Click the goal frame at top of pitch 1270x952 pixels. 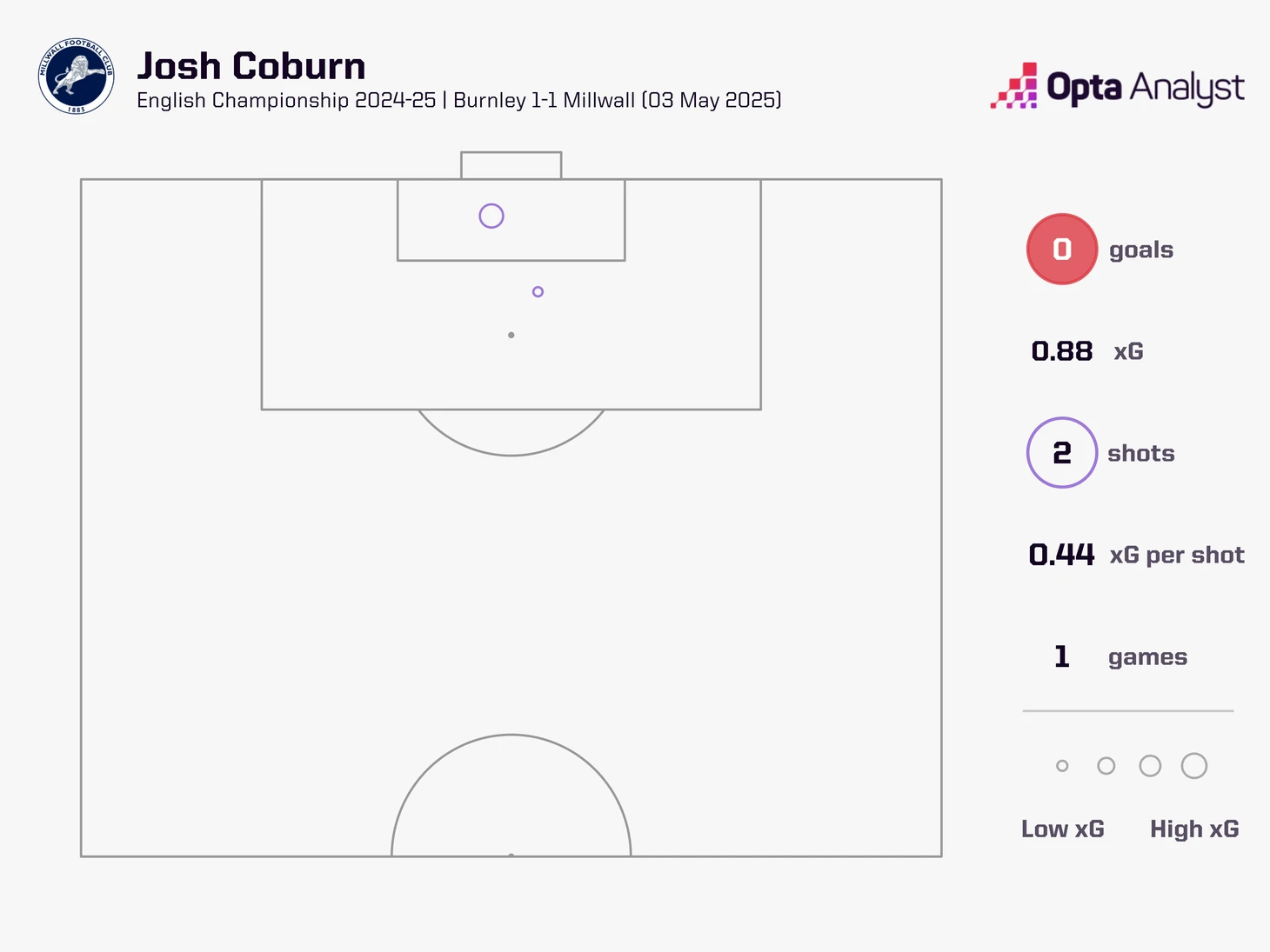[511, 165]
